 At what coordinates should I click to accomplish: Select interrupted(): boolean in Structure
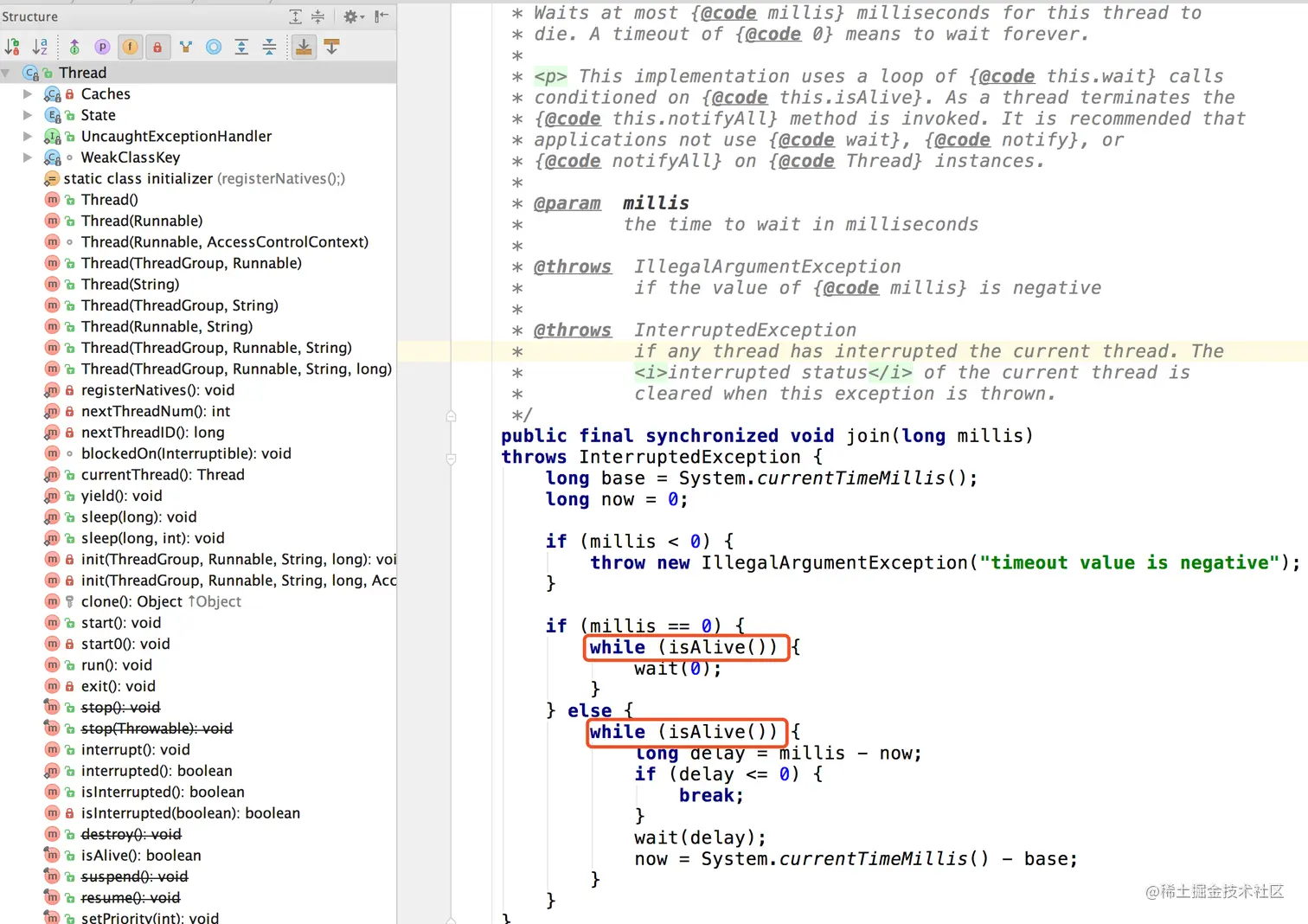tap(157, 771)
